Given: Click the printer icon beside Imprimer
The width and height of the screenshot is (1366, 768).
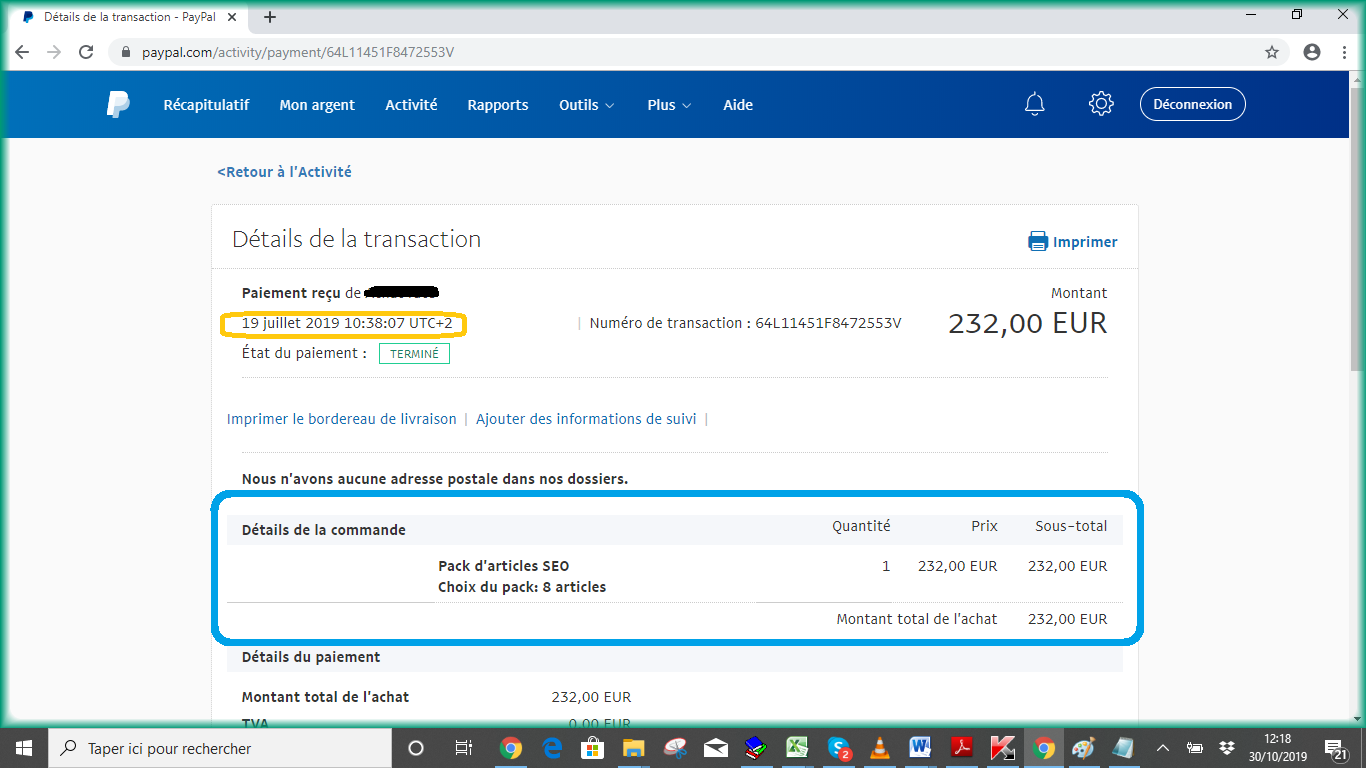Looking at the screenshot, I should pyautogui.click(x=1038, y=241).
